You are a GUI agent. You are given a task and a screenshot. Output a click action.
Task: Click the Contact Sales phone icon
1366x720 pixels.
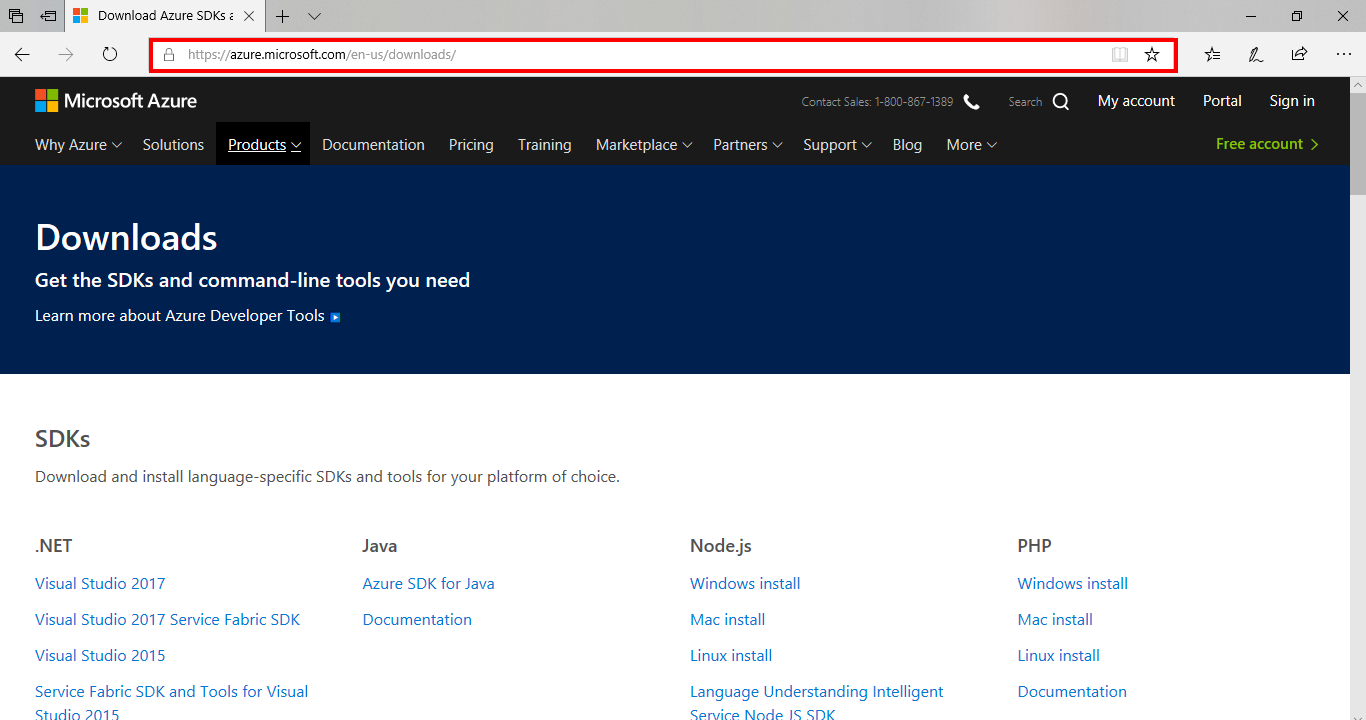(x=971, y=102)
